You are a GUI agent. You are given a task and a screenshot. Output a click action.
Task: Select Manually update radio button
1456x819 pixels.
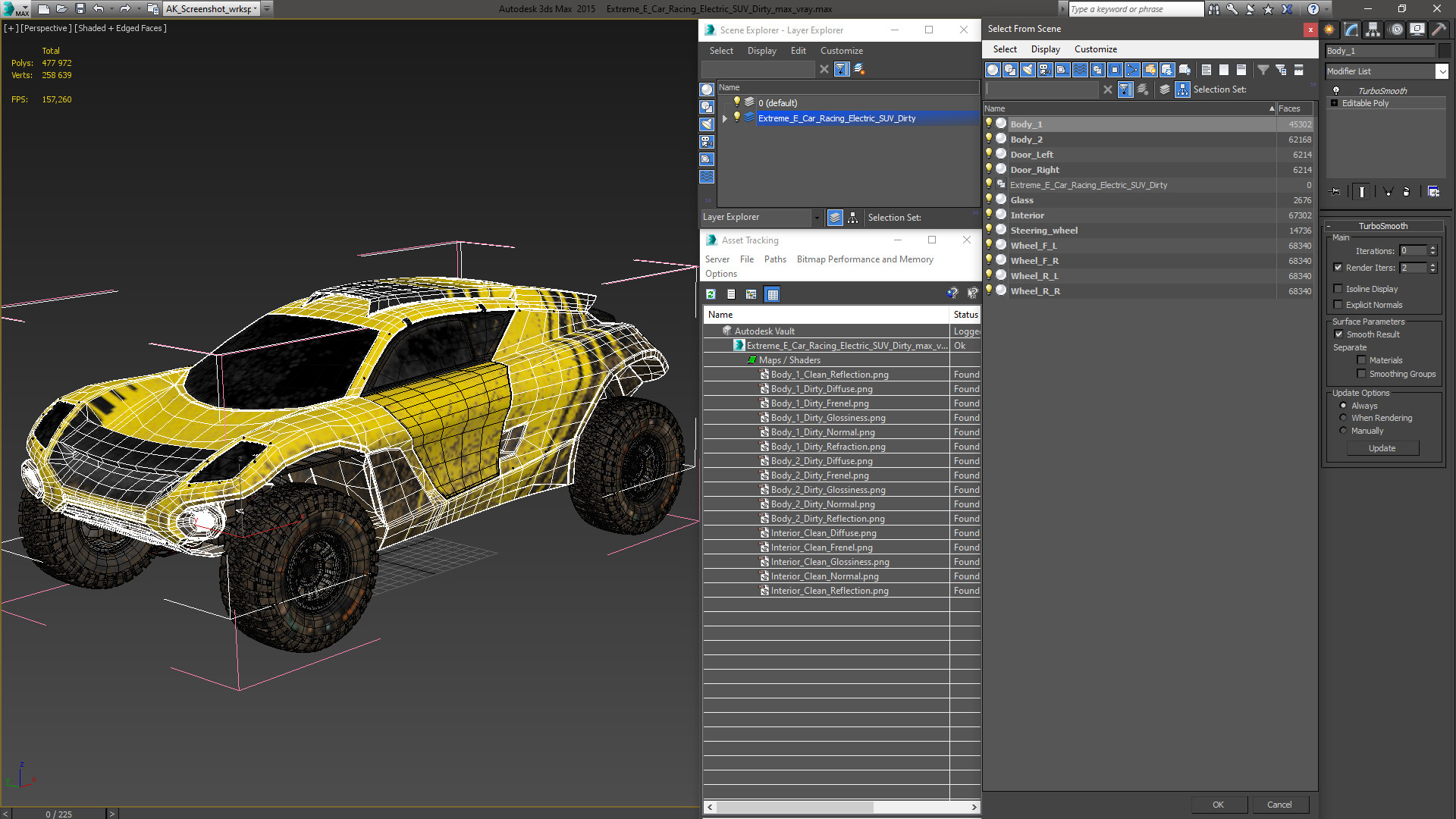pyautogui.click(x=1343, y=431)
